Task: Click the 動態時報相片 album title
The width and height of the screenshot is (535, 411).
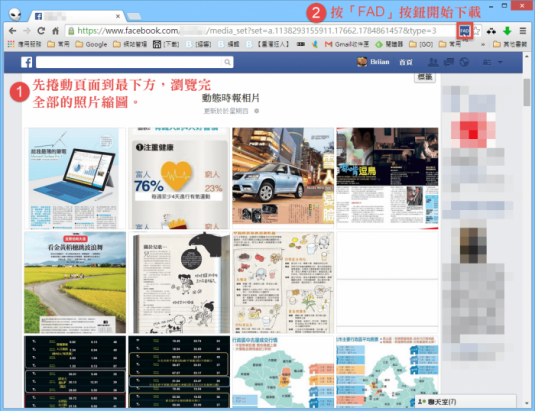Action: pyautogui.click(x=230, y=98)
